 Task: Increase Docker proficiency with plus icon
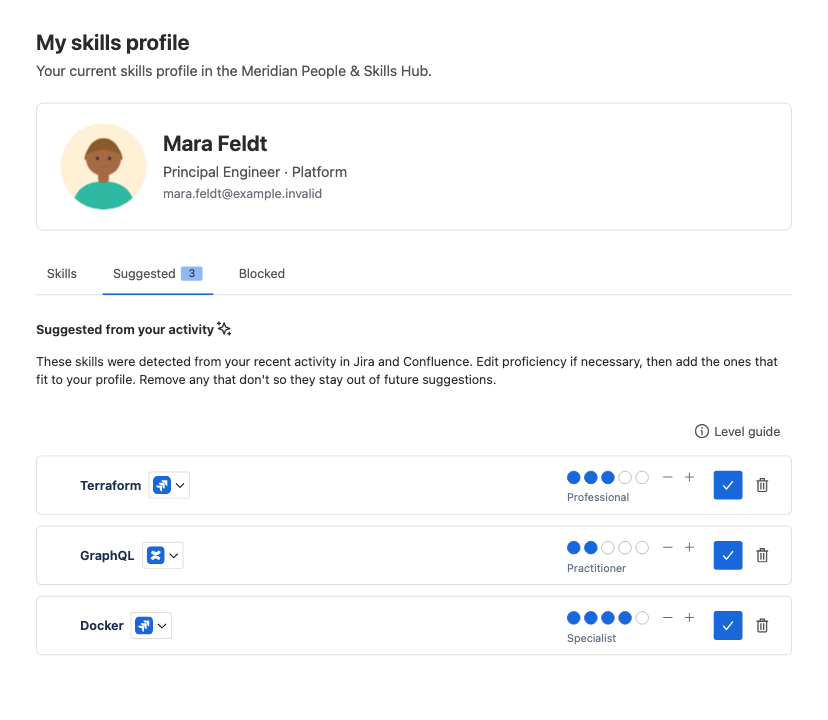point(689,618)
